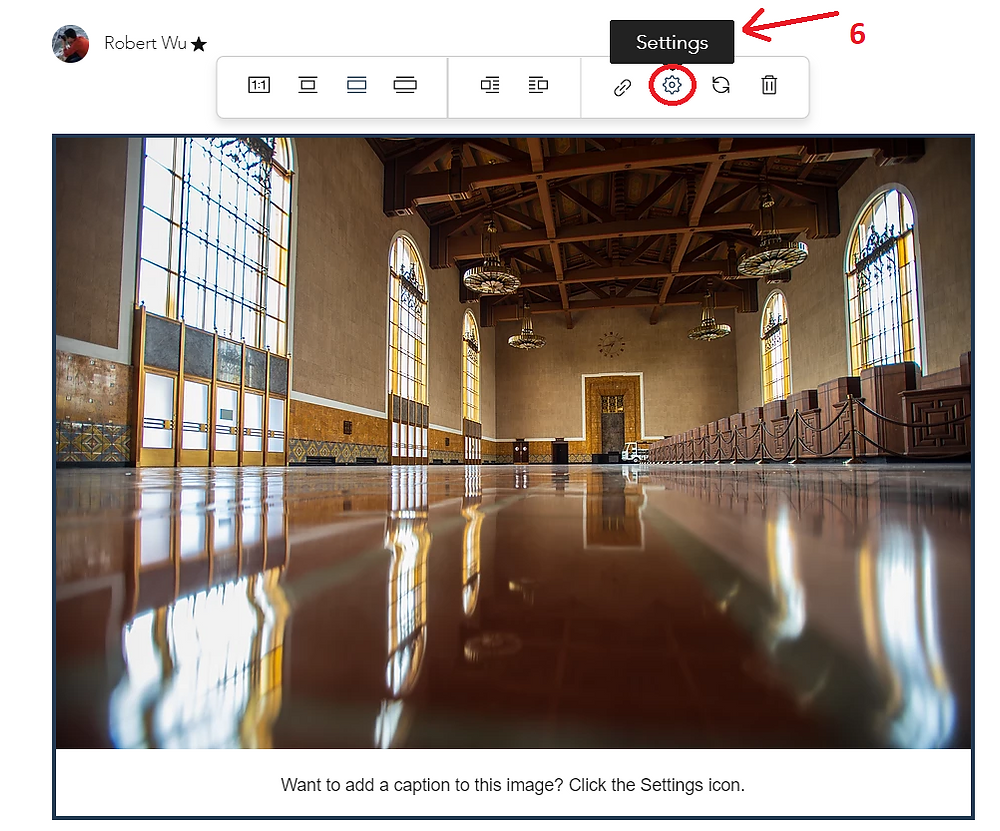Select the caption text below the image
This screenshot has height=831, width=1000.
click(x=513, y=784)
